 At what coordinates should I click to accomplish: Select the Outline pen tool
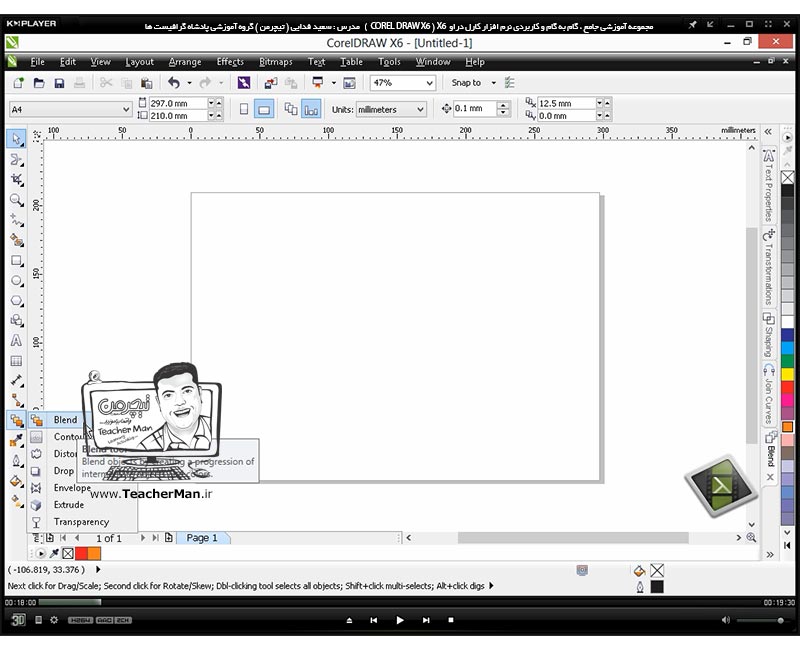click(x=16, y=461)
